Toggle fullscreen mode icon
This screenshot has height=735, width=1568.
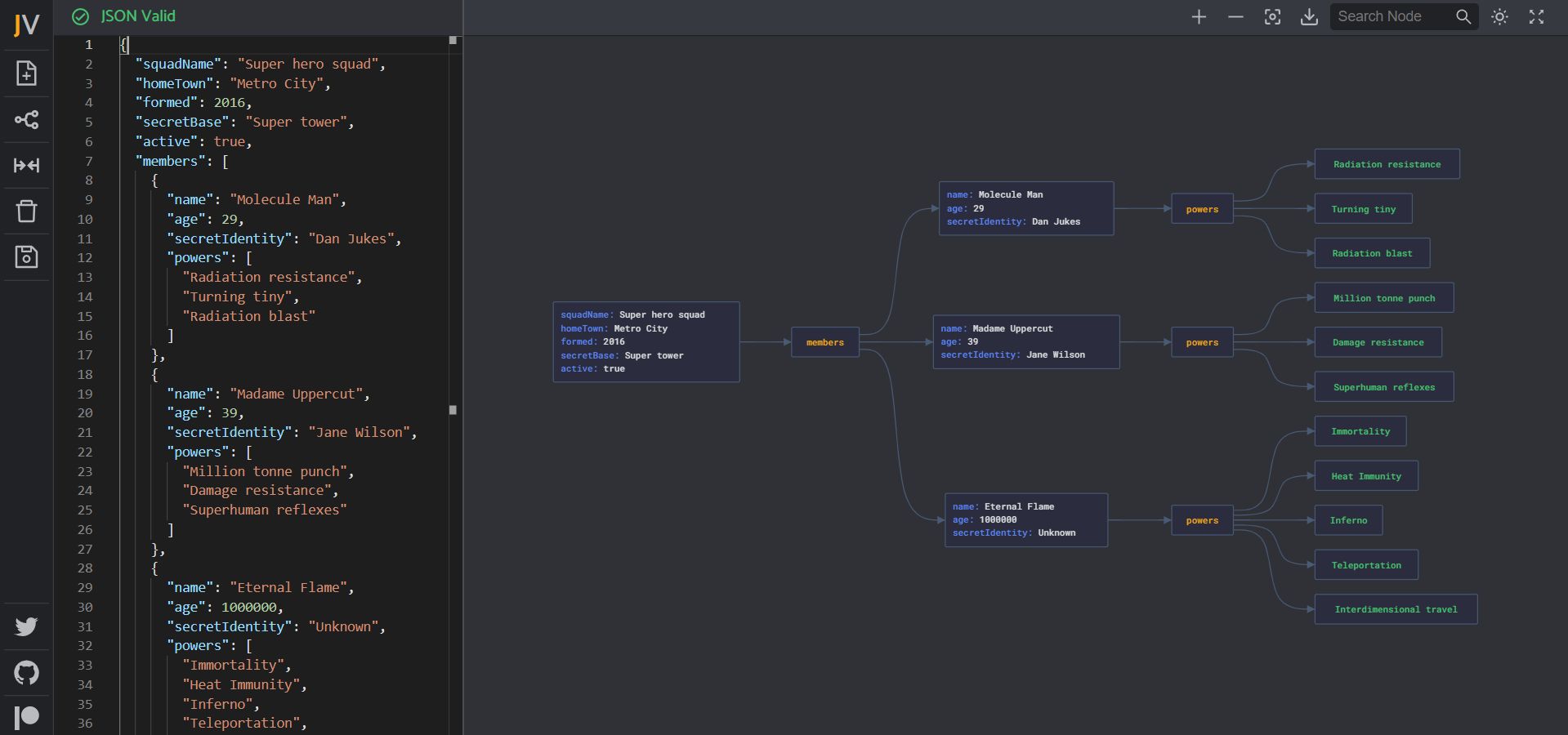[x=1536, y=16]
